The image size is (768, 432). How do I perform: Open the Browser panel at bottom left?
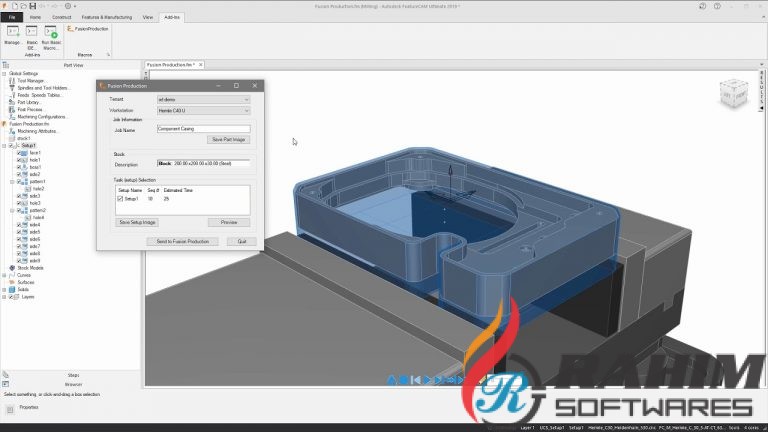73,384
